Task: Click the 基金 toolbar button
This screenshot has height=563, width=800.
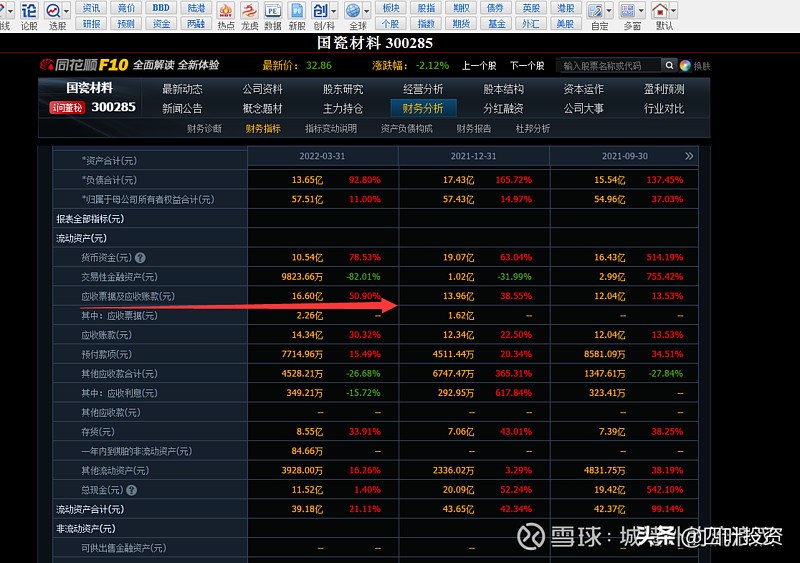Action: (495, 23)
